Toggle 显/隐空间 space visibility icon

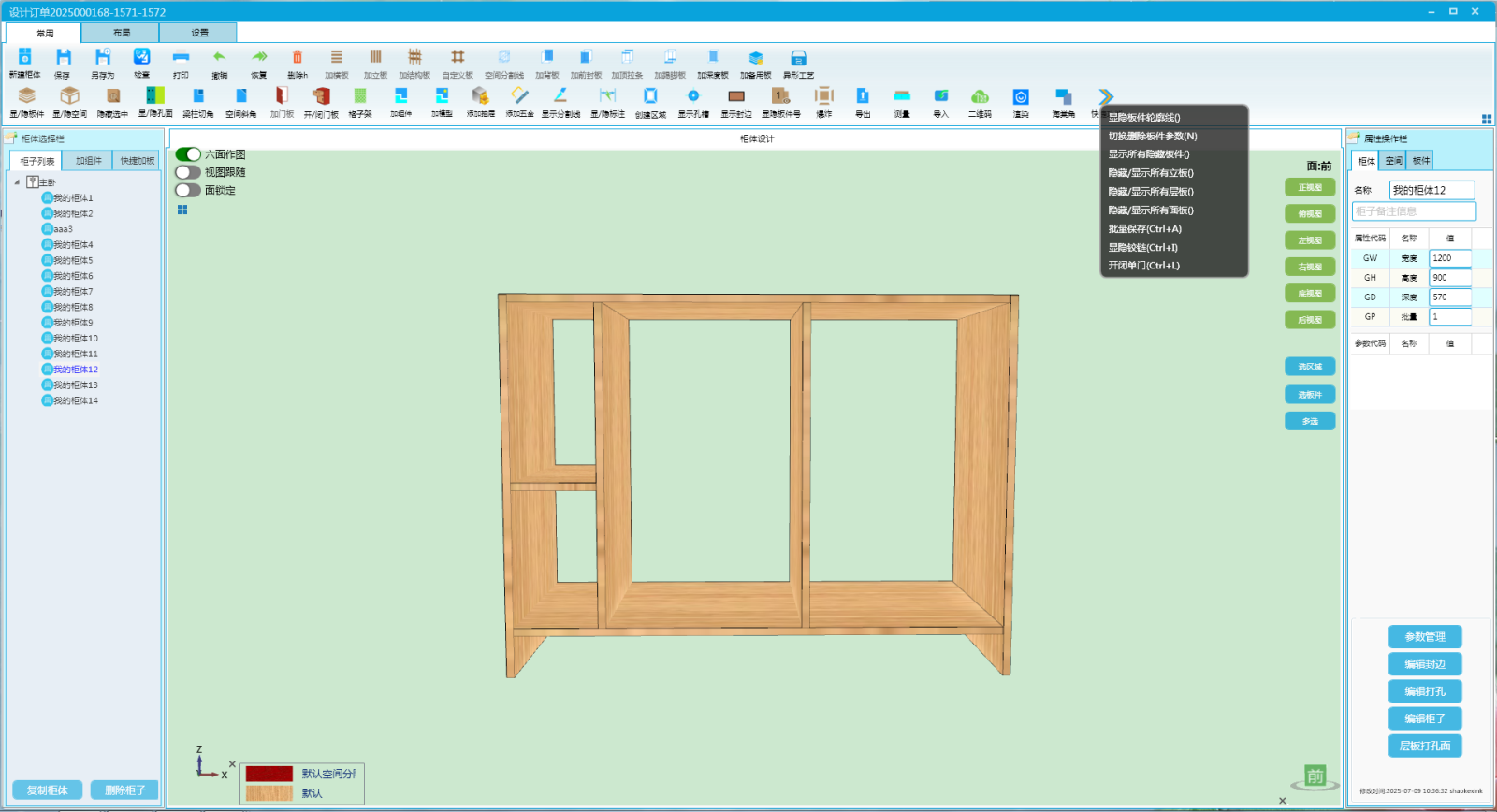(69, 96)
